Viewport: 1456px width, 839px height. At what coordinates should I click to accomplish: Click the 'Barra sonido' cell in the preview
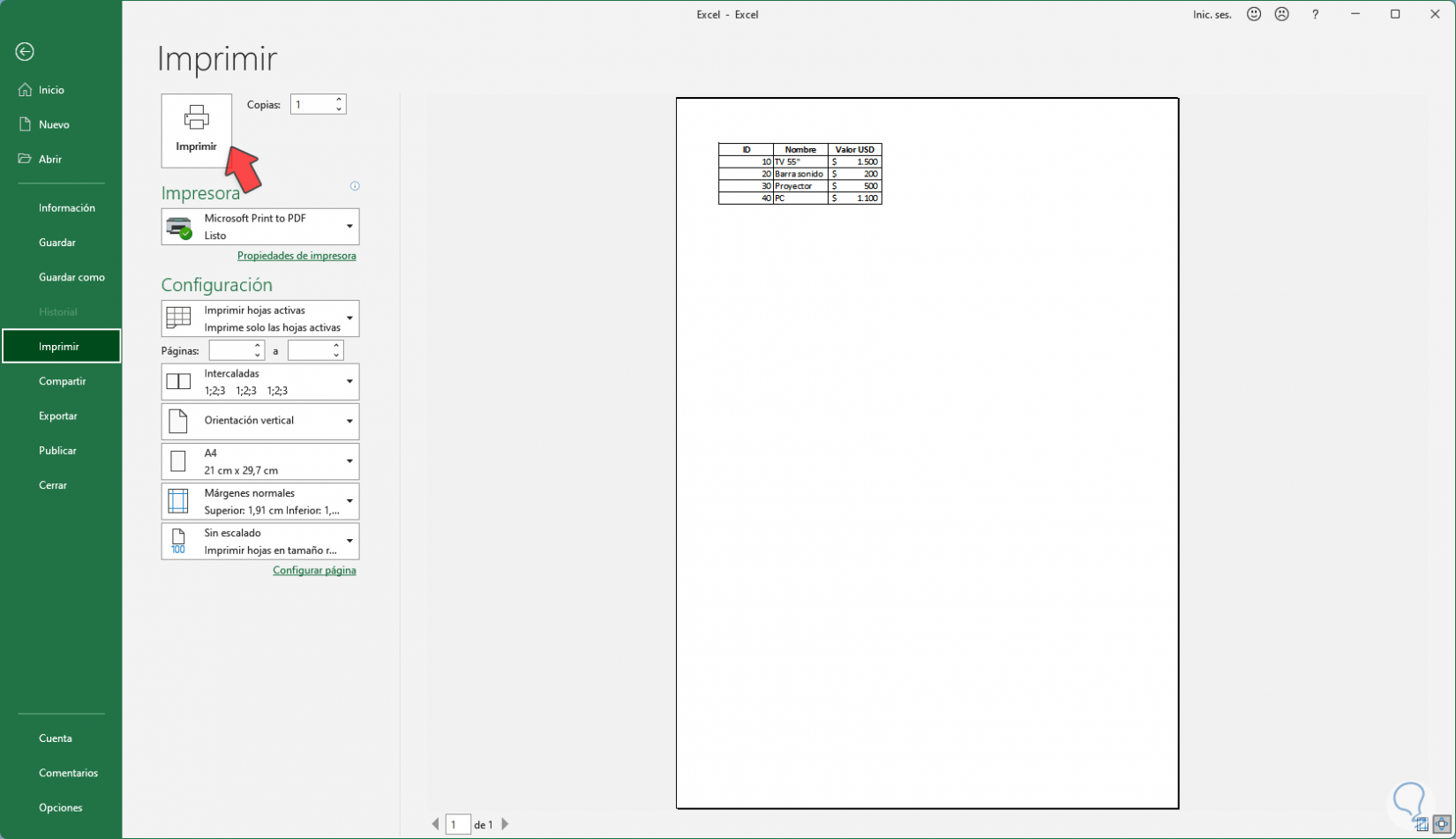pos(800,174)
